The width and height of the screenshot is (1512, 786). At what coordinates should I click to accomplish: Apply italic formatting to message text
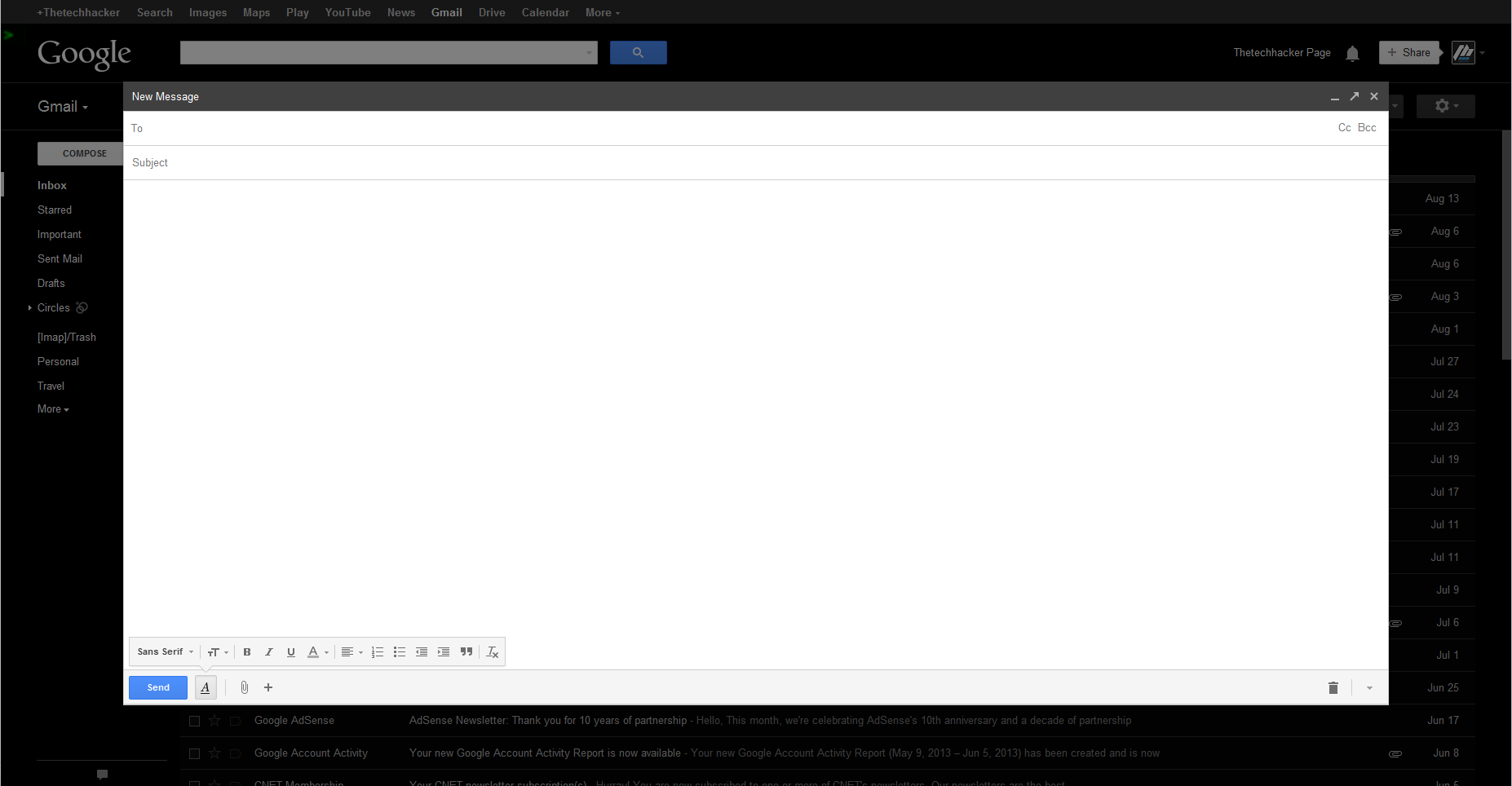268,652
